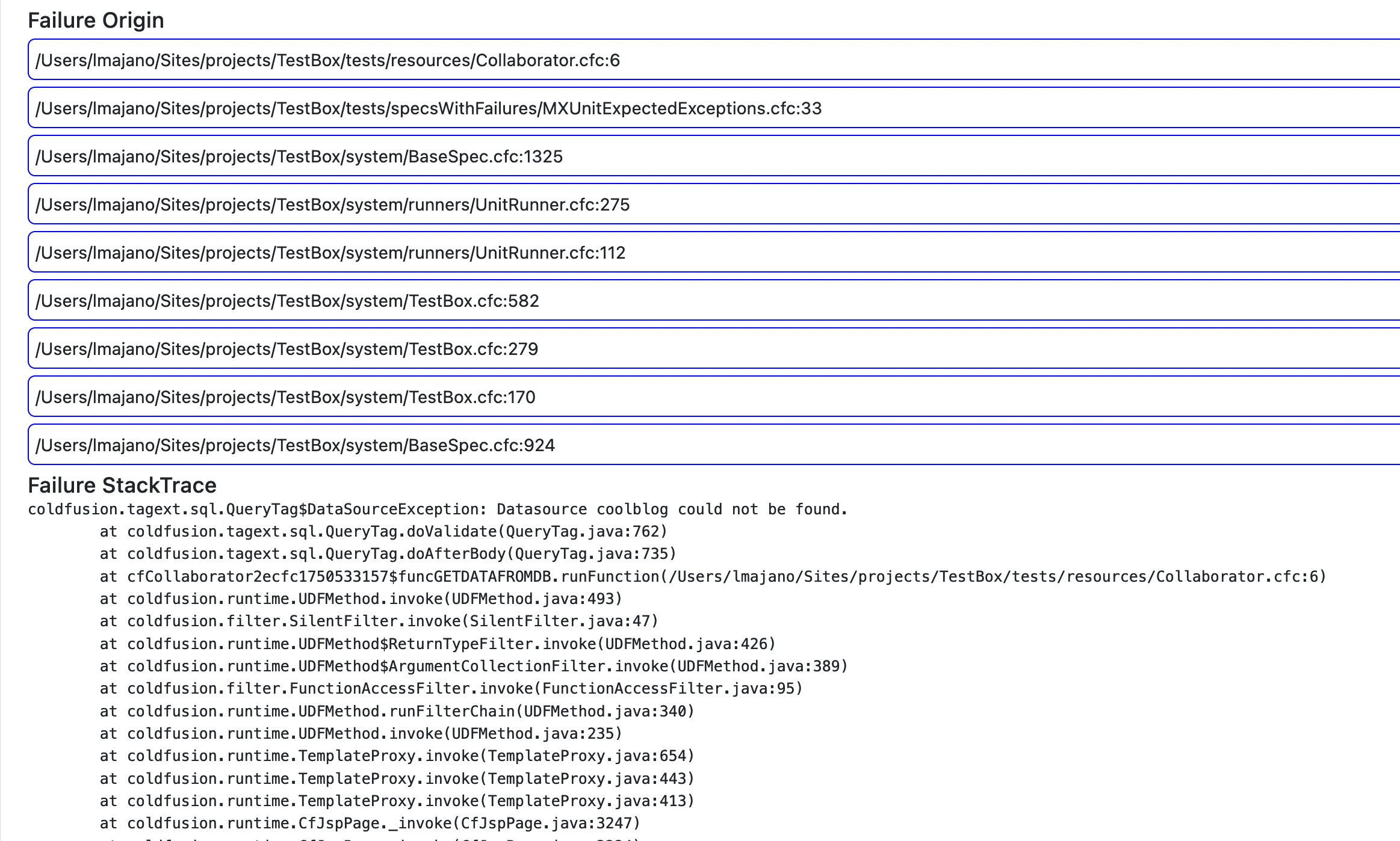1400x841 pixels.
Task: Click the UDFMethod.runFilterChain trace line
Action: point(397,712)
